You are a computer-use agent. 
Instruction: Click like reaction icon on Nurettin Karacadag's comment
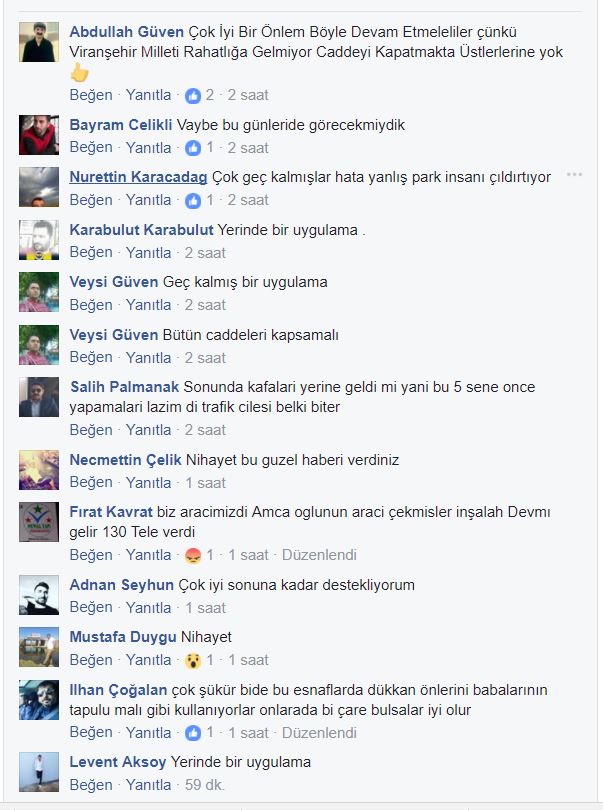(193, 200)
